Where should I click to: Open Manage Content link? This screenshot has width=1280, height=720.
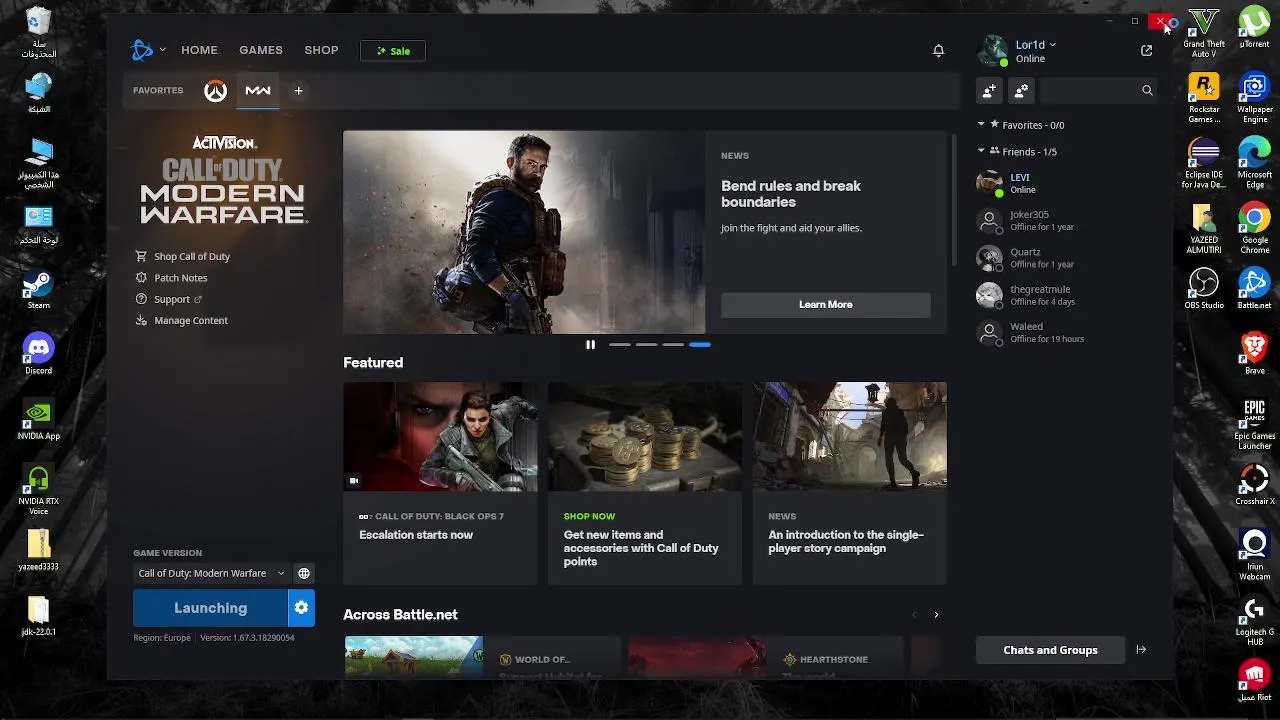point(182,320)
